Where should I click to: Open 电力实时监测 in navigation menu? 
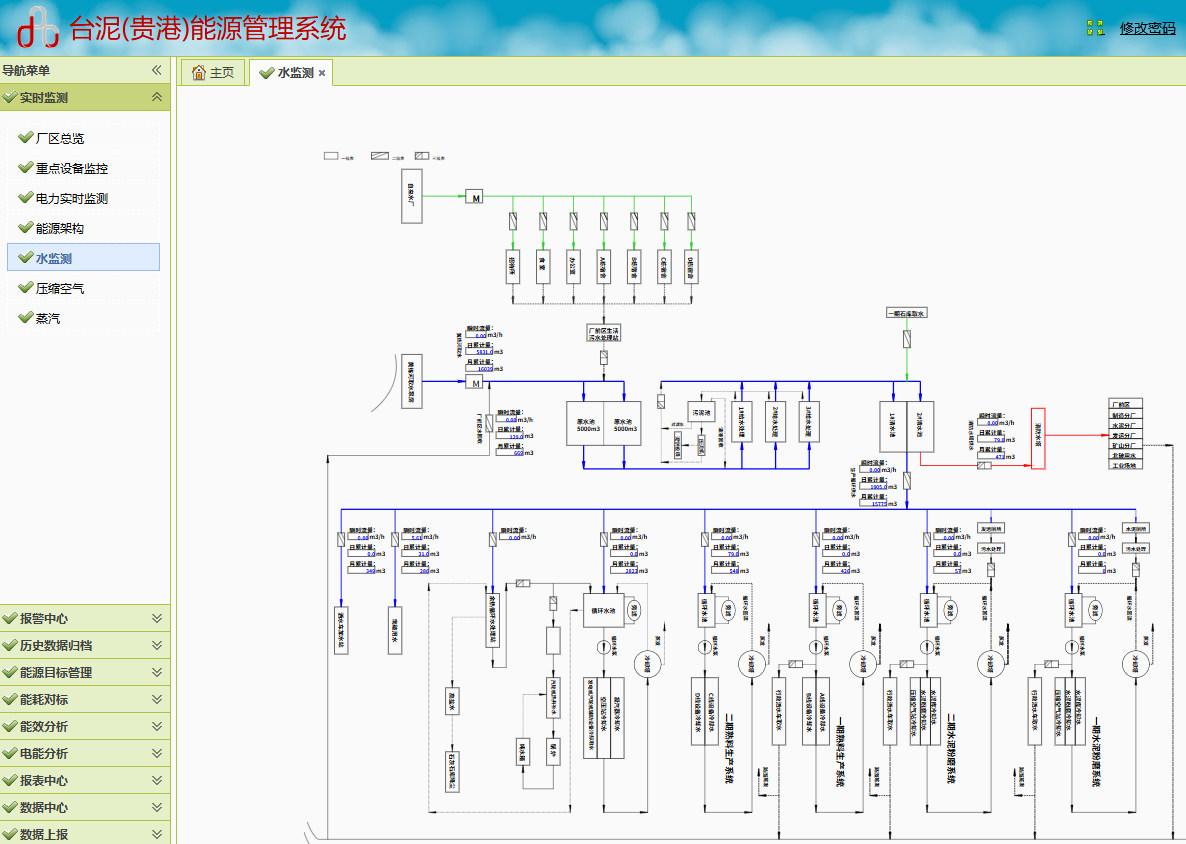click(x=71, y=198)
